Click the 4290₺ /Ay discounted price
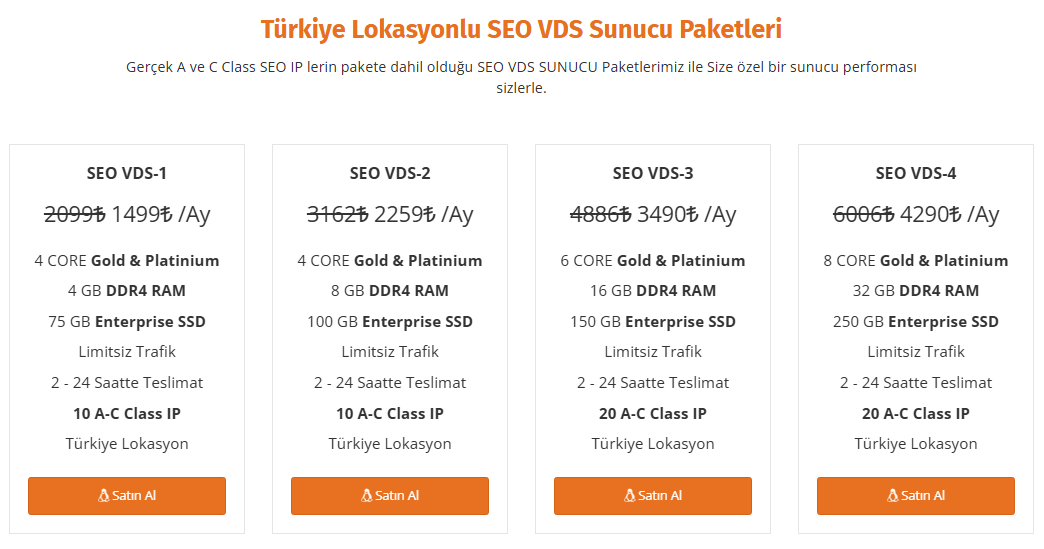This screenshot has width=1044, height=549. pos(949,215)
